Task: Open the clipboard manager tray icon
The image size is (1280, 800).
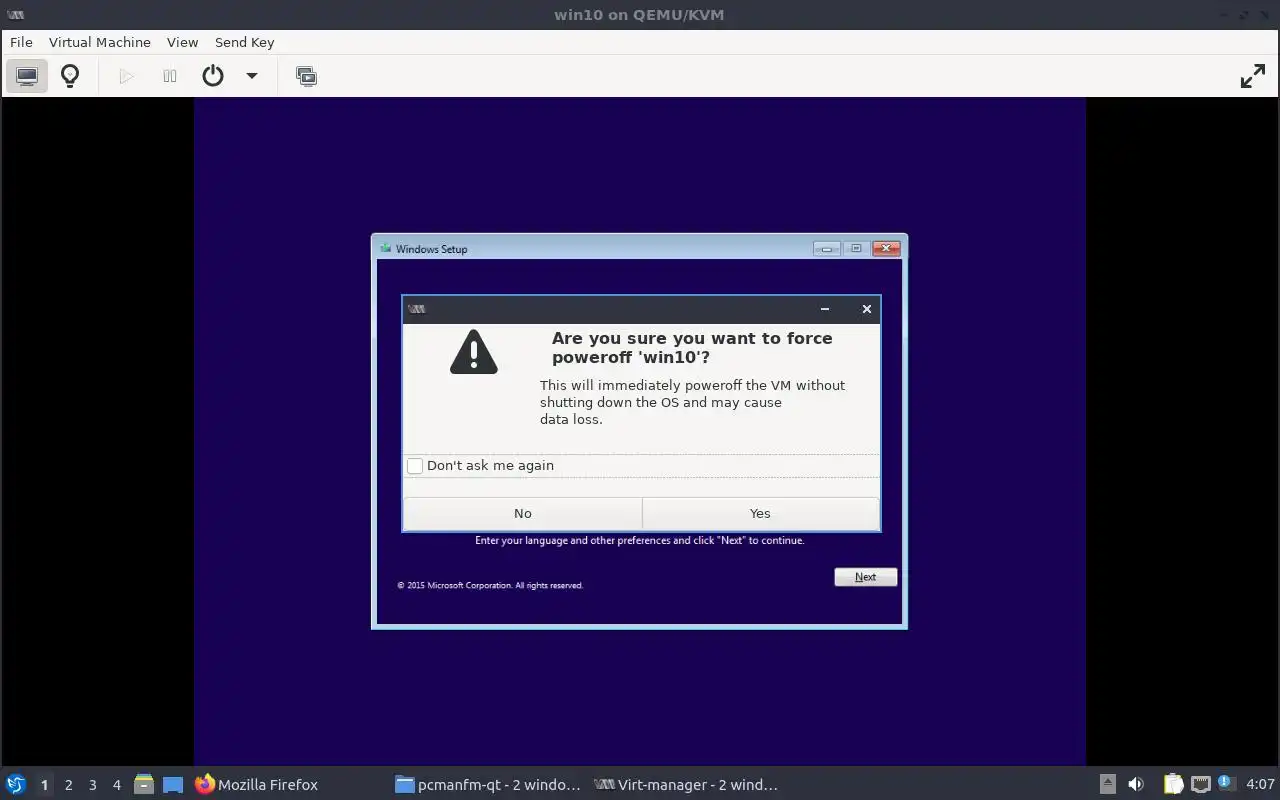Action: (1173, 785)
